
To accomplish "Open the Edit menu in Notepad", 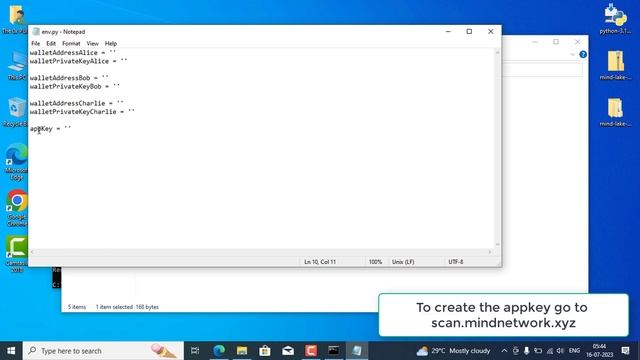I will pos(51,43).
